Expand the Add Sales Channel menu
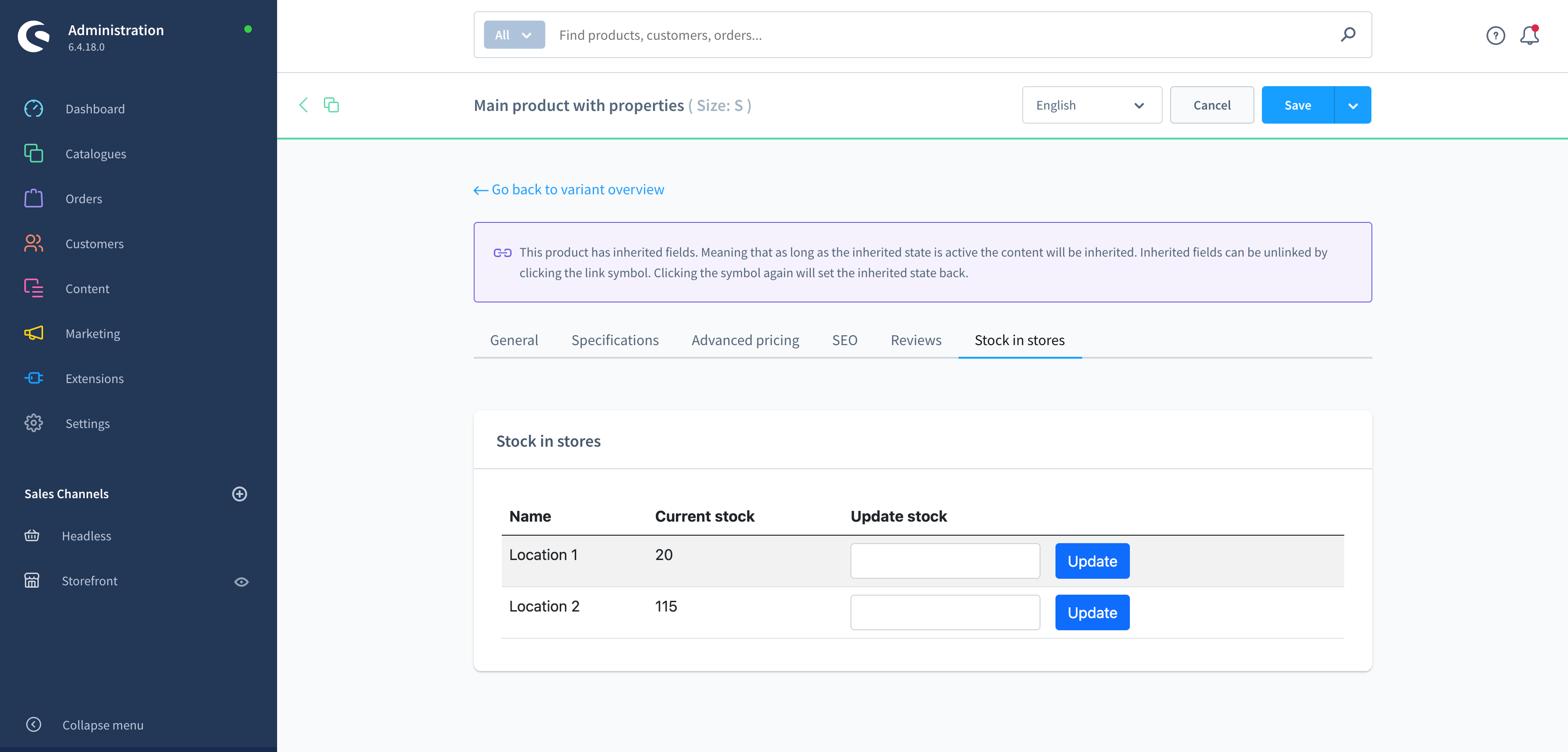Image resolution: width=1568 pixels, height=752 pixels. [x=240, y=493]
